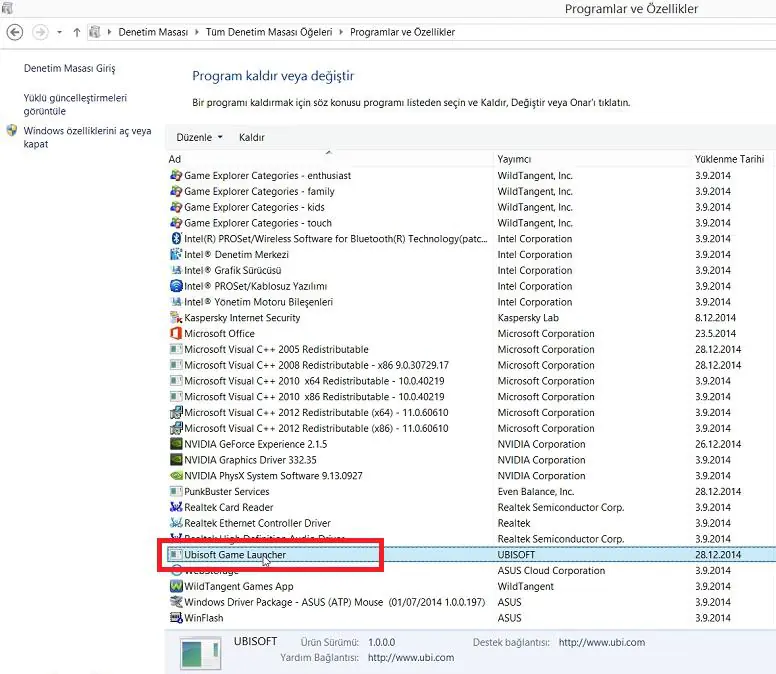
Task: Click the Windows features shield icon
Action: click(12, 131)
